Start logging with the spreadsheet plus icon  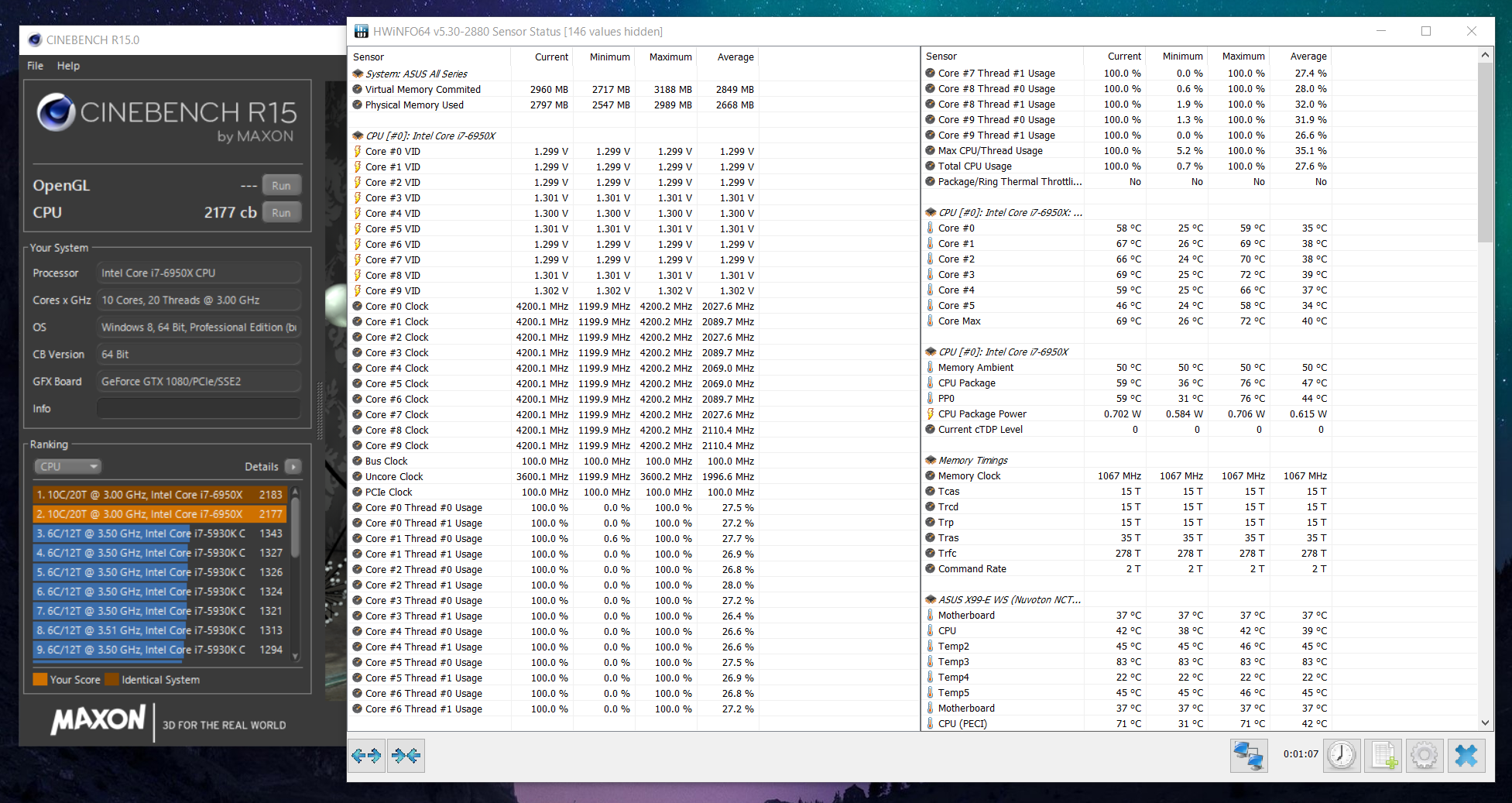[x=1383, y=755]
